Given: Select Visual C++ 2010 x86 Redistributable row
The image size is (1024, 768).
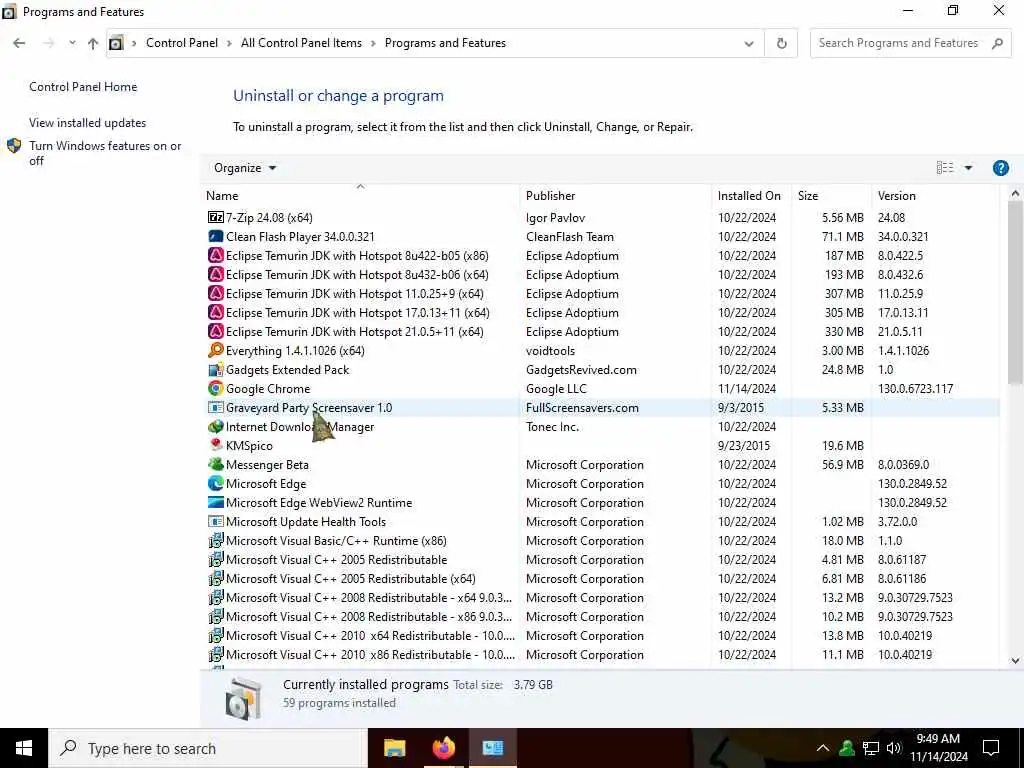Looking at the screenshot, I should click(x=601, y=654).
